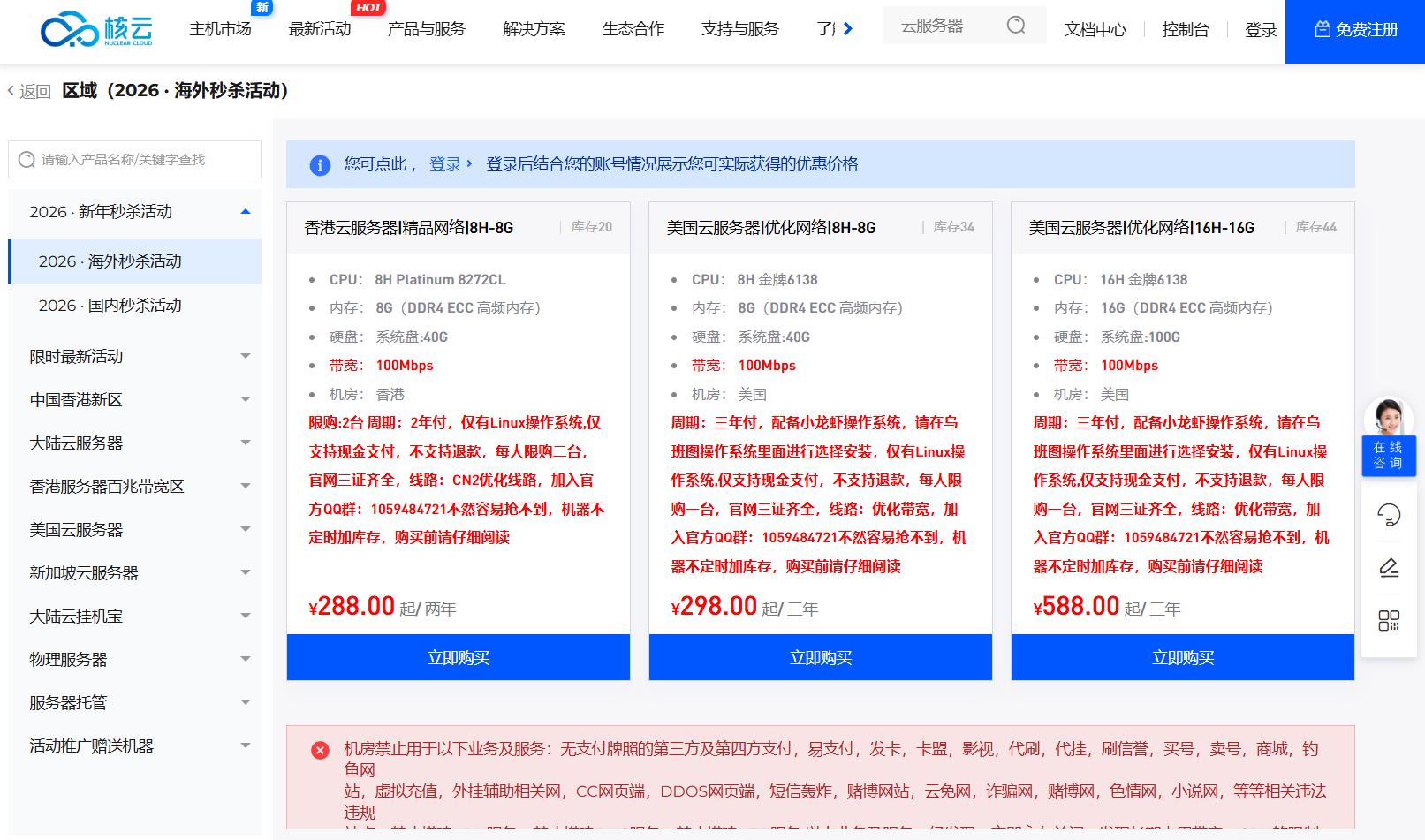Click the 在线咨询 blue button
Image resolution: width=1425 pixels, height=840 pixels.
(x=1389, y=455)
